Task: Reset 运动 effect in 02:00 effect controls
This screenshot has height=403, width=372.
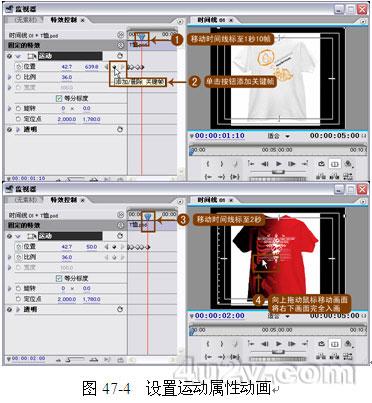Action: coord(120,236)
